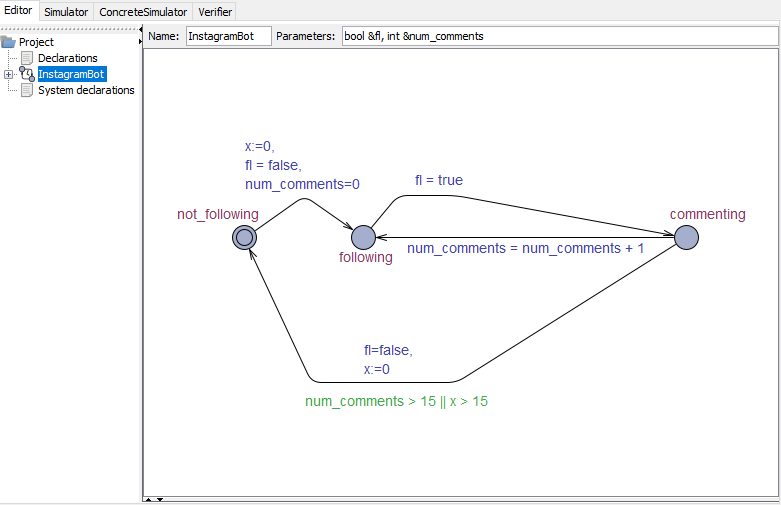
Task: Collapse the left panel using divider arrow
Action: 140,28
